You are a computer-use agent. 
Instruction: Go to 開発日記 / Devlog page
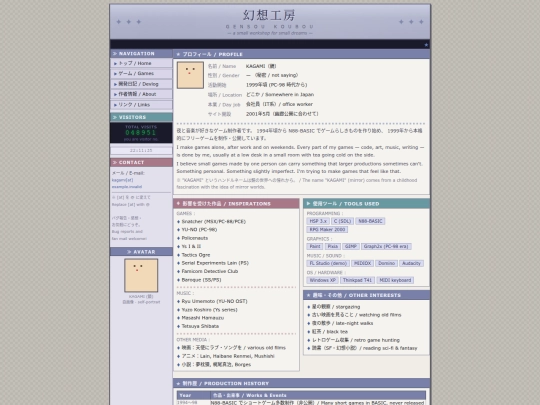(x=141, y=84)
